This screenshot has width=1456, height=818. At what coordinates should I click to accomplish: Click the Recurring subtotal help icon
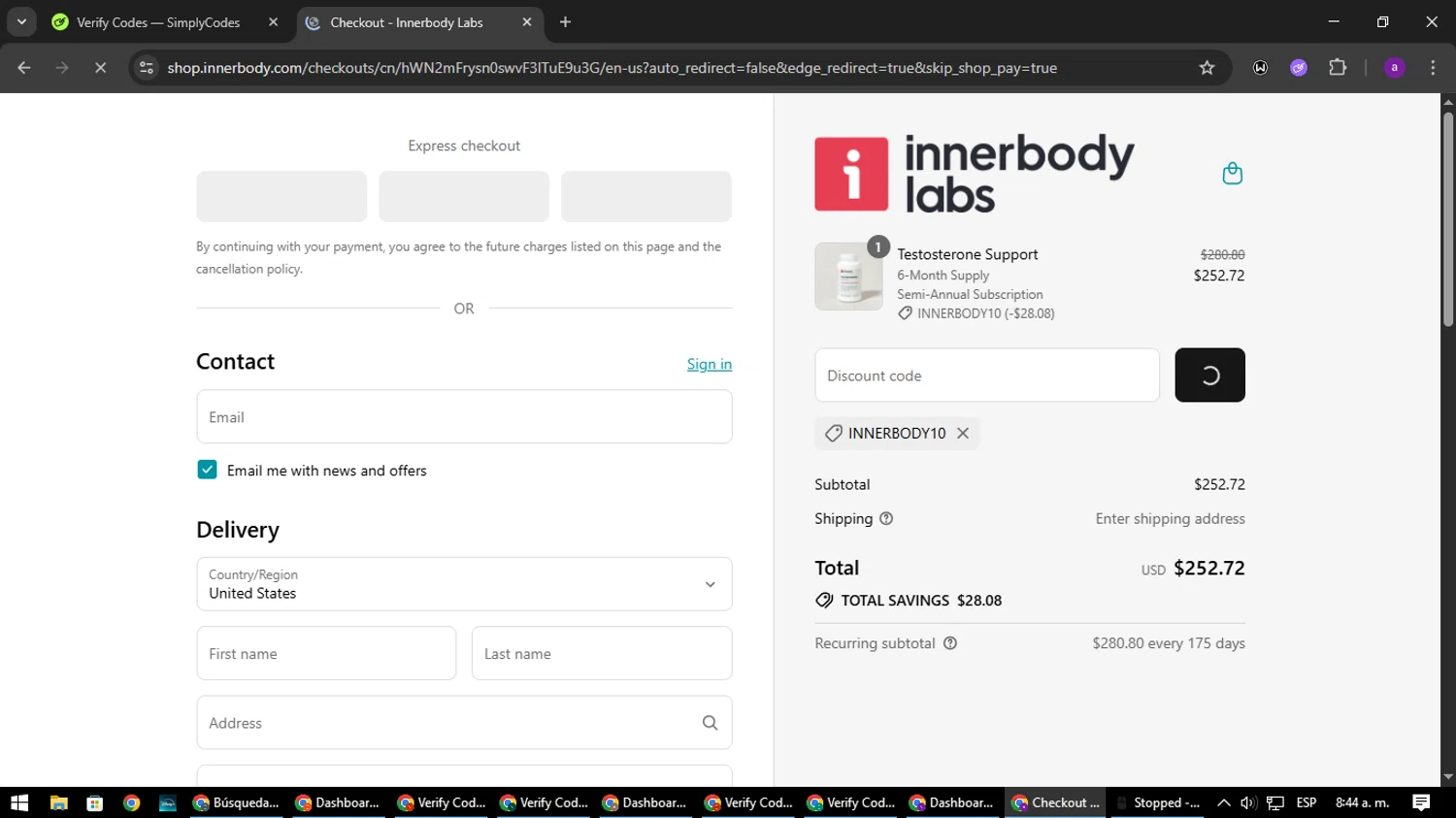[950, 643]
